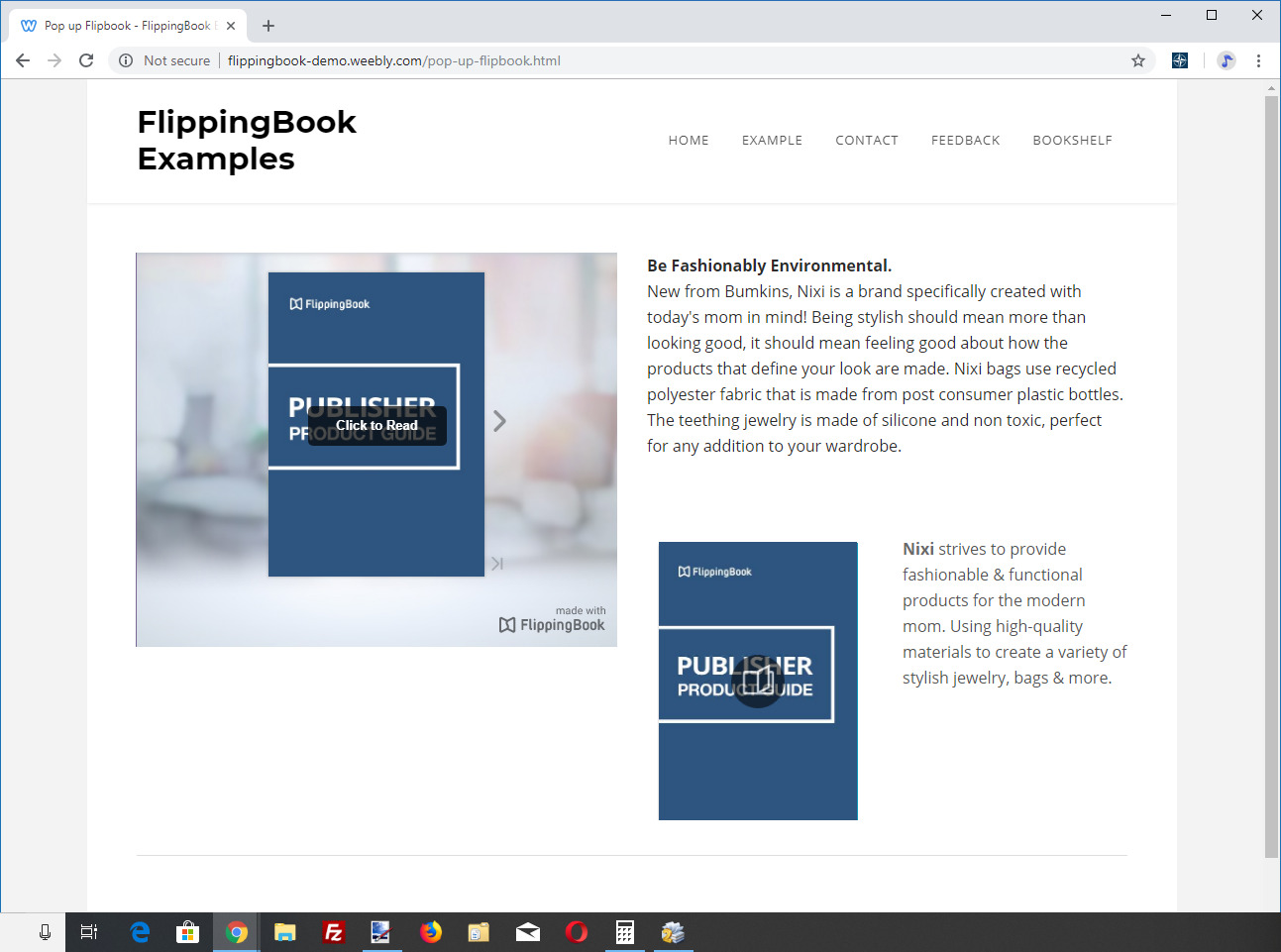Image resolution: width=1281 pixels, height=952 pixels.
Task: Open the FEEDBACK menu item
Action: [966, 141]
